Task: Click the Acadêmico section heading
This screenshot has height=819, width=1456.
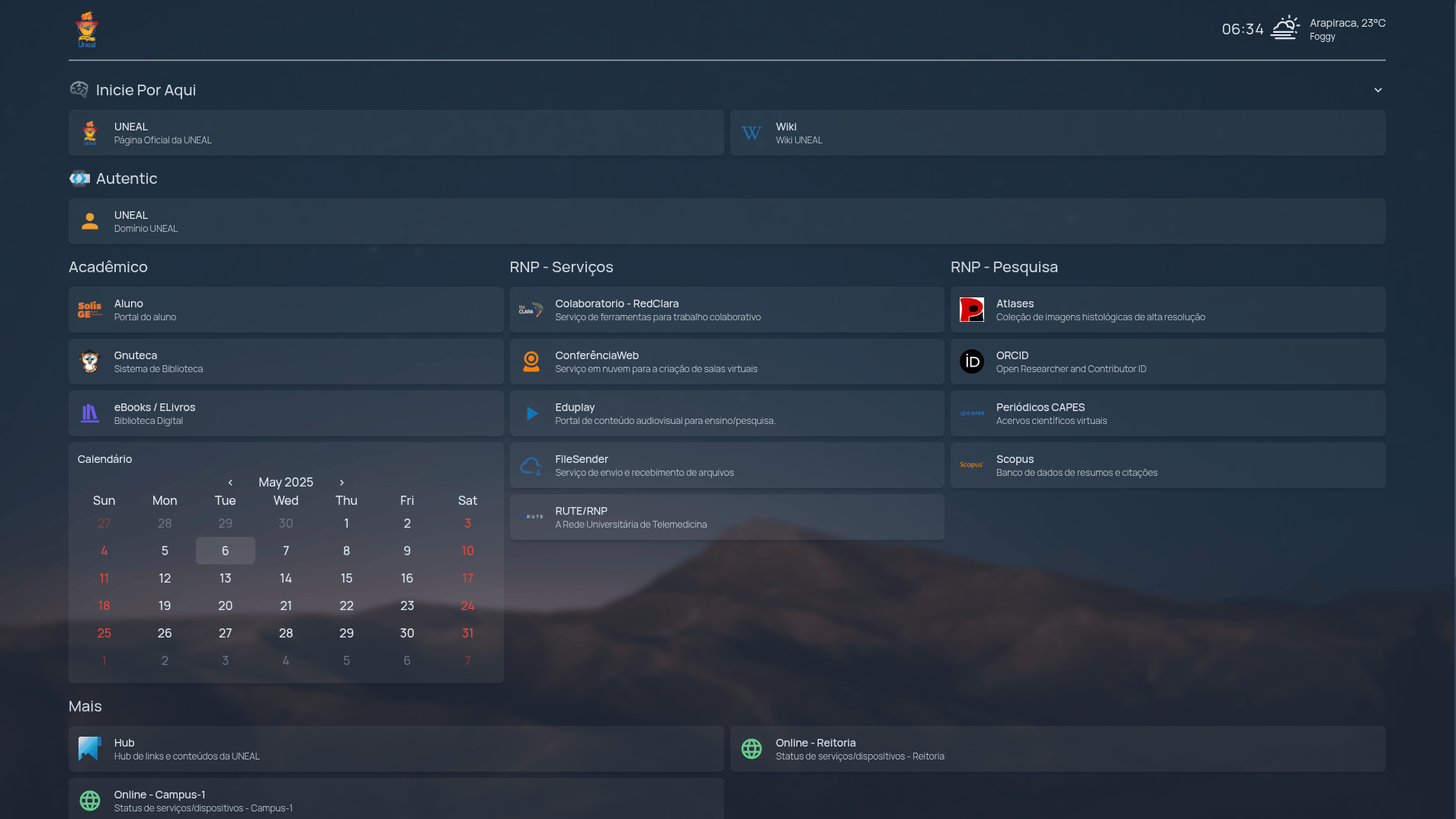Action: tap(108, 267)
